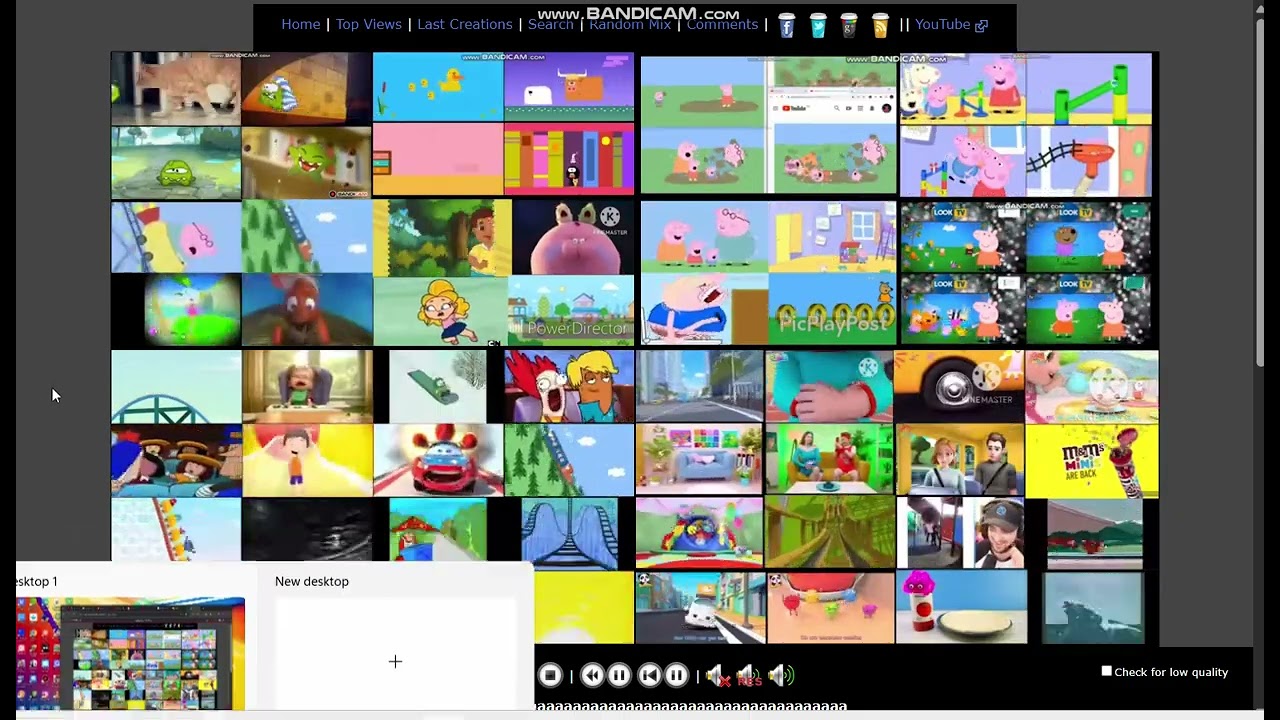Click the women on green sofa tile
This screenshot has width=1280, height=720.
pyautogui.click(x=829, y=460)
